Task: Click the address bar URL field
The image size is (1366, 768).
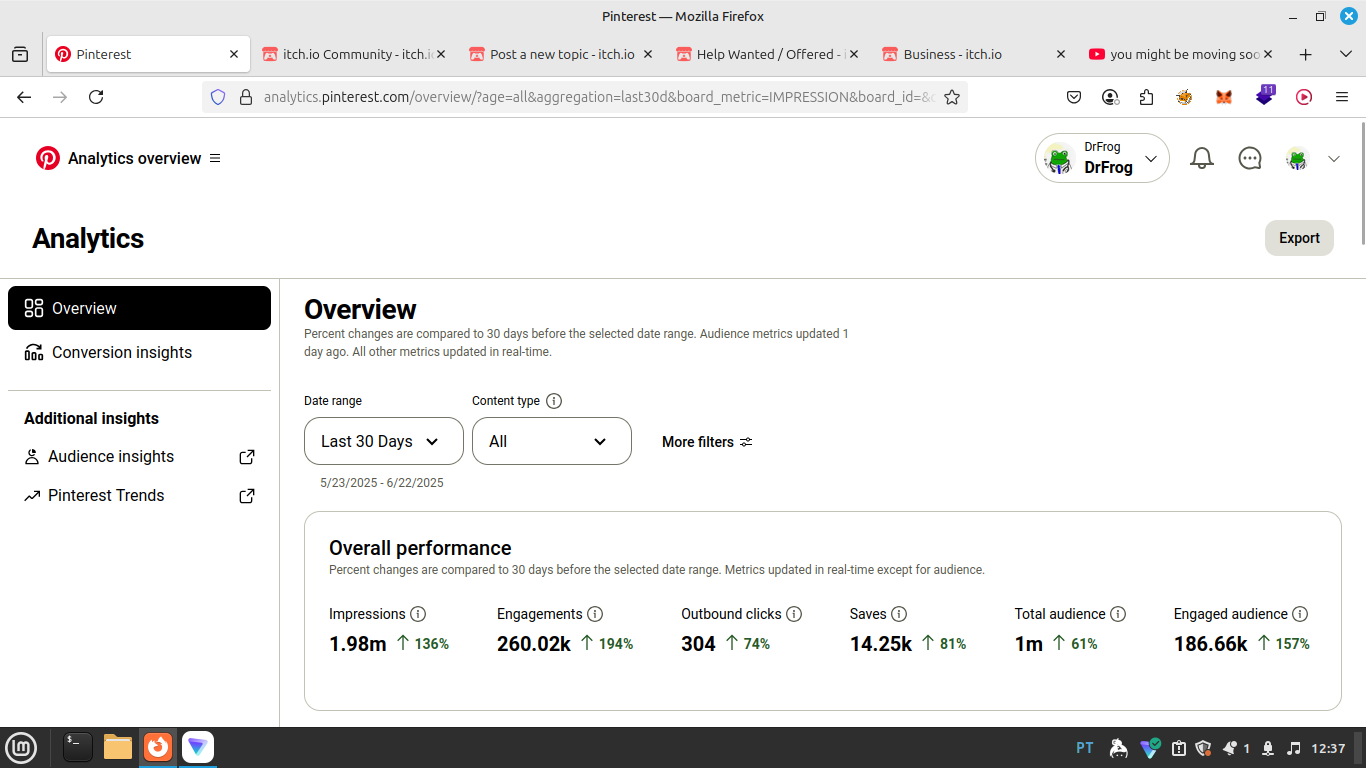Action: [x=600, y=97]
